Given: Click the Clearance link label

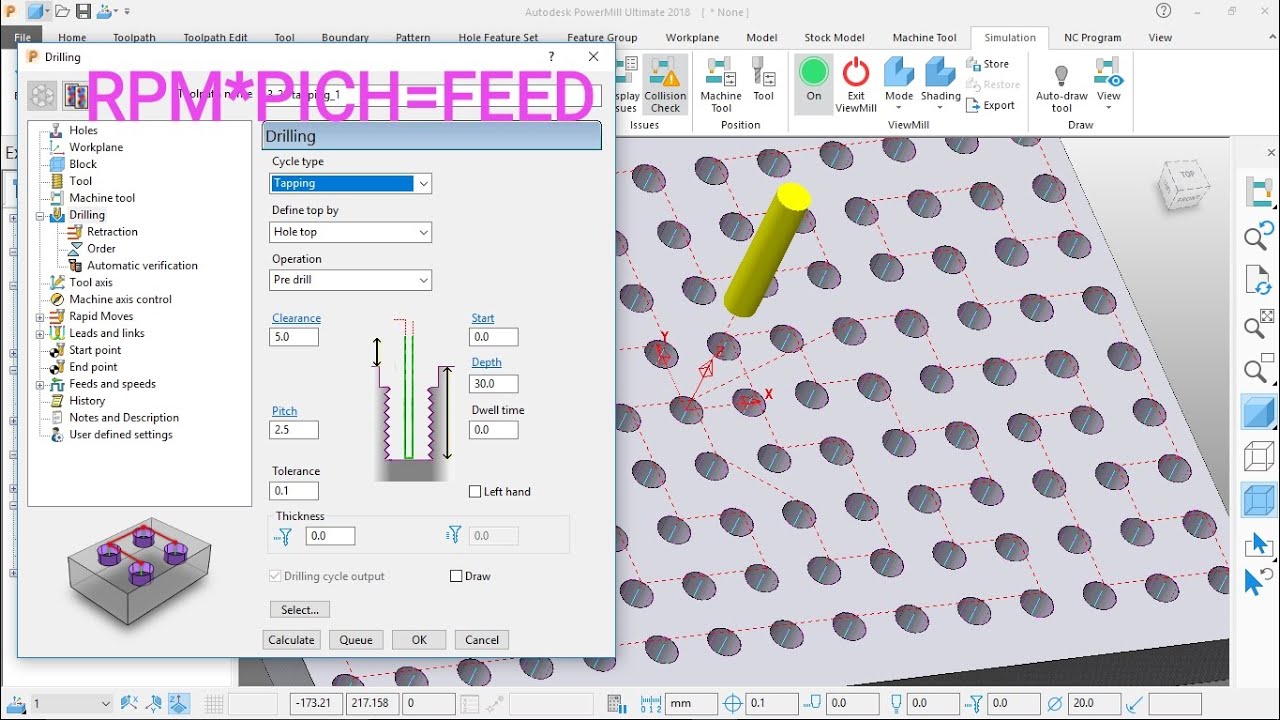Looking at the screenshot, I should [x=296, y=319].
